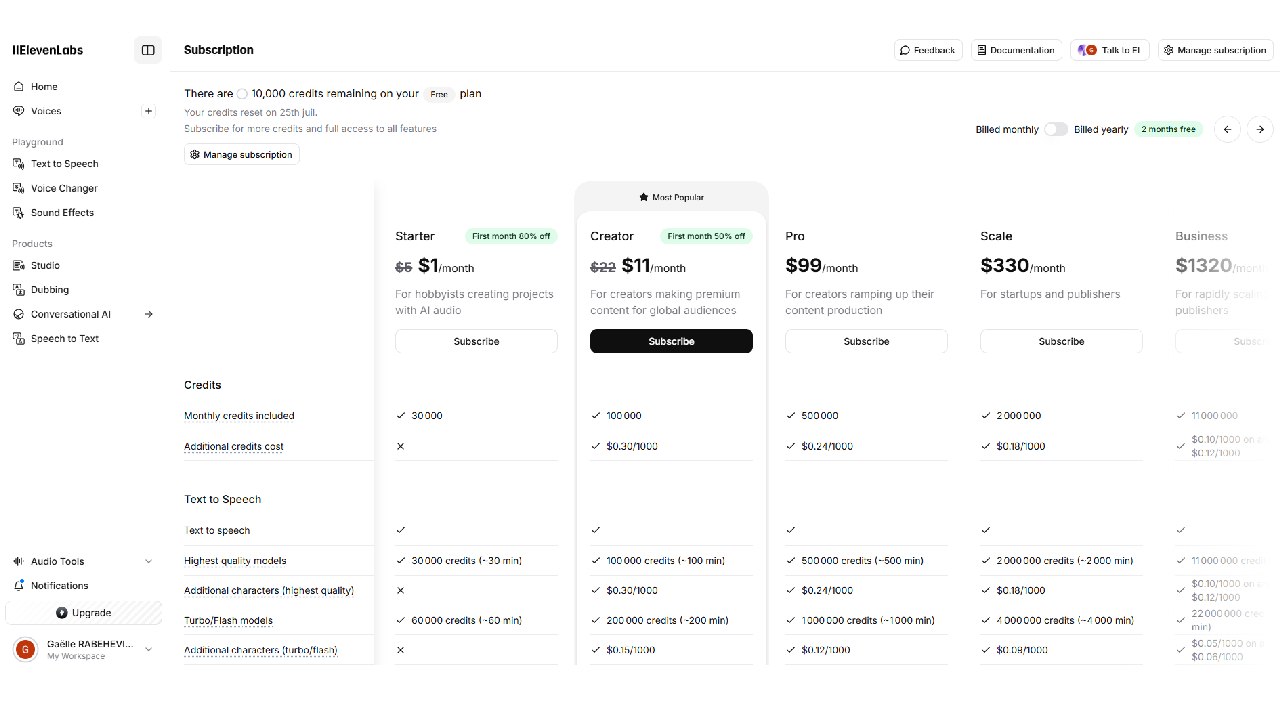Toggle billing between monthly and yearly
Viewport: 1280px width, 720px height.
pyautogui.click(x=1056, y=129)
